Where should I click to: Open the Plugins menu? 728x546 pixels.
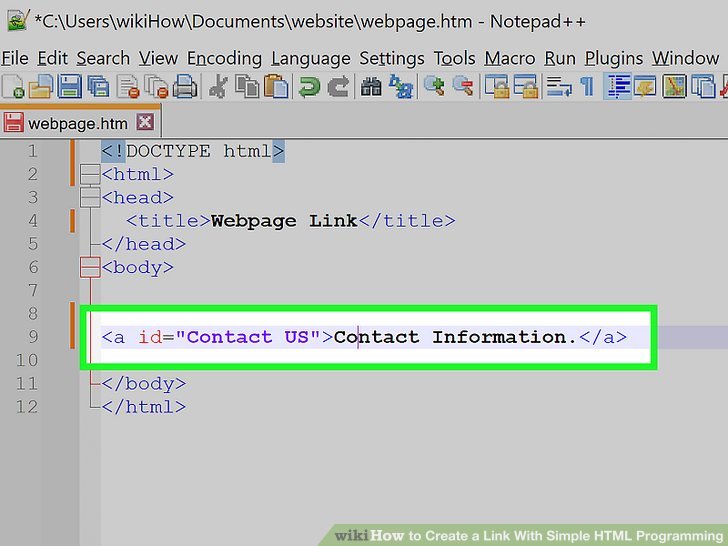click(x=614, y=58)
